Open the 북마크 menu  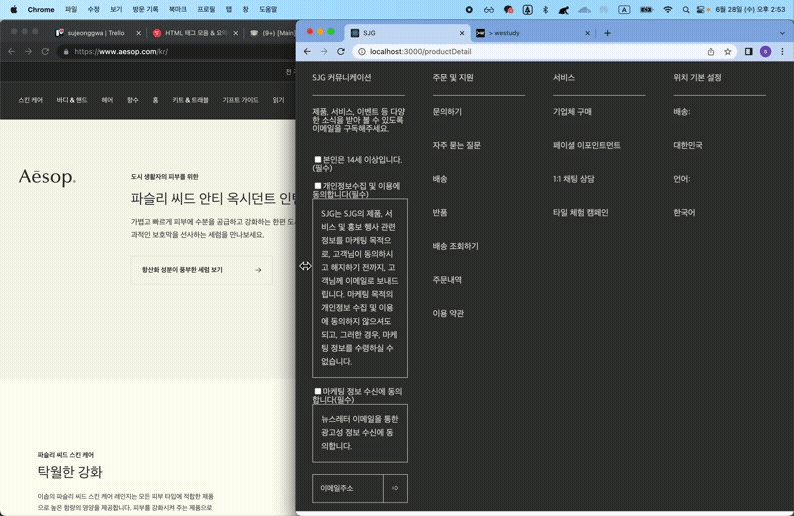[178, 9]
